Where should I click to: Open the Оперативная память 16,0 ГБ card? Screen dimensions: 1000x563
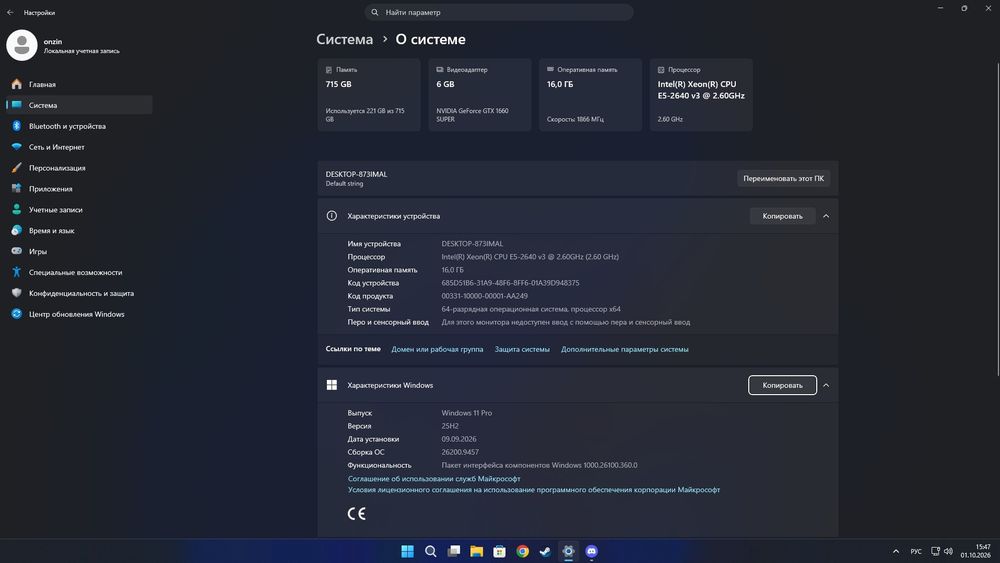pos(590,95)
